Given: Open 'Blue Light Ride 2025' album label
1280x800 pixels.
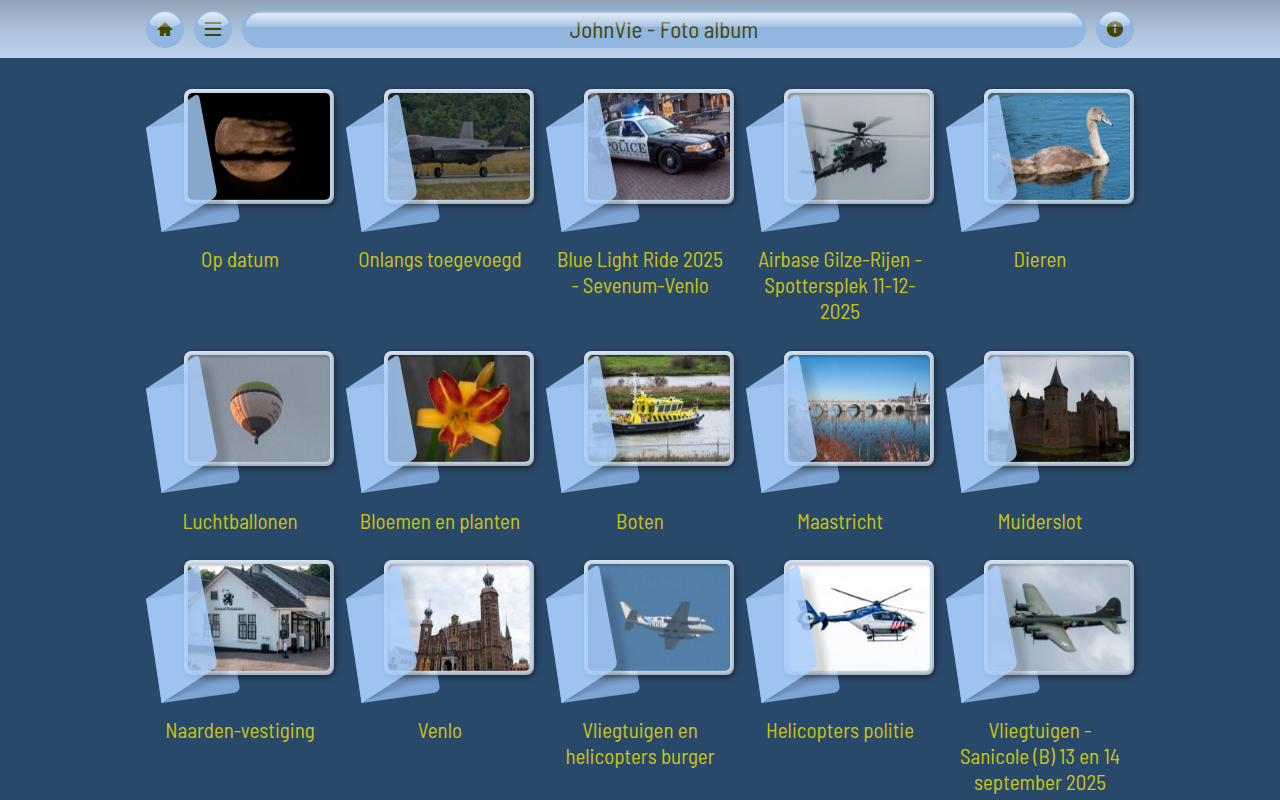Looking at the screenshot, I should point(640,273).
